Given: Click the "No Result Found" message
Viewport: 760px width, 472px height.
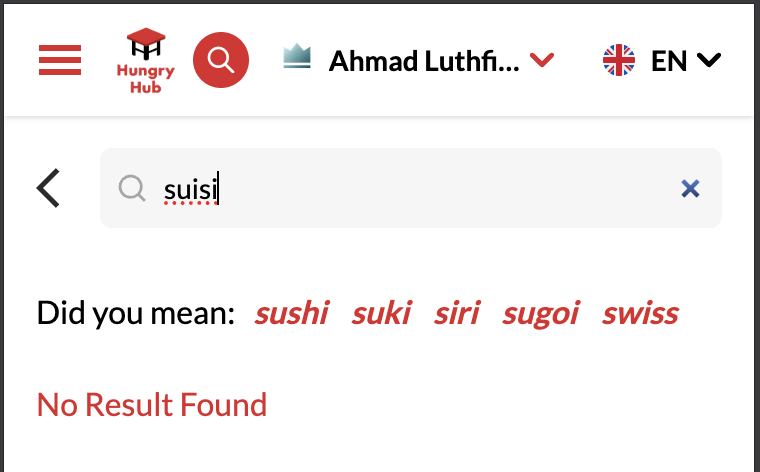Looking at the screenshot, I should tap(152, 405).
